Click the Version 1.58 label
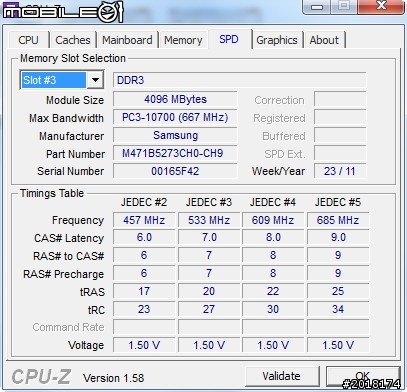Viewport: 407px width, 392px height. pos(114,378)
